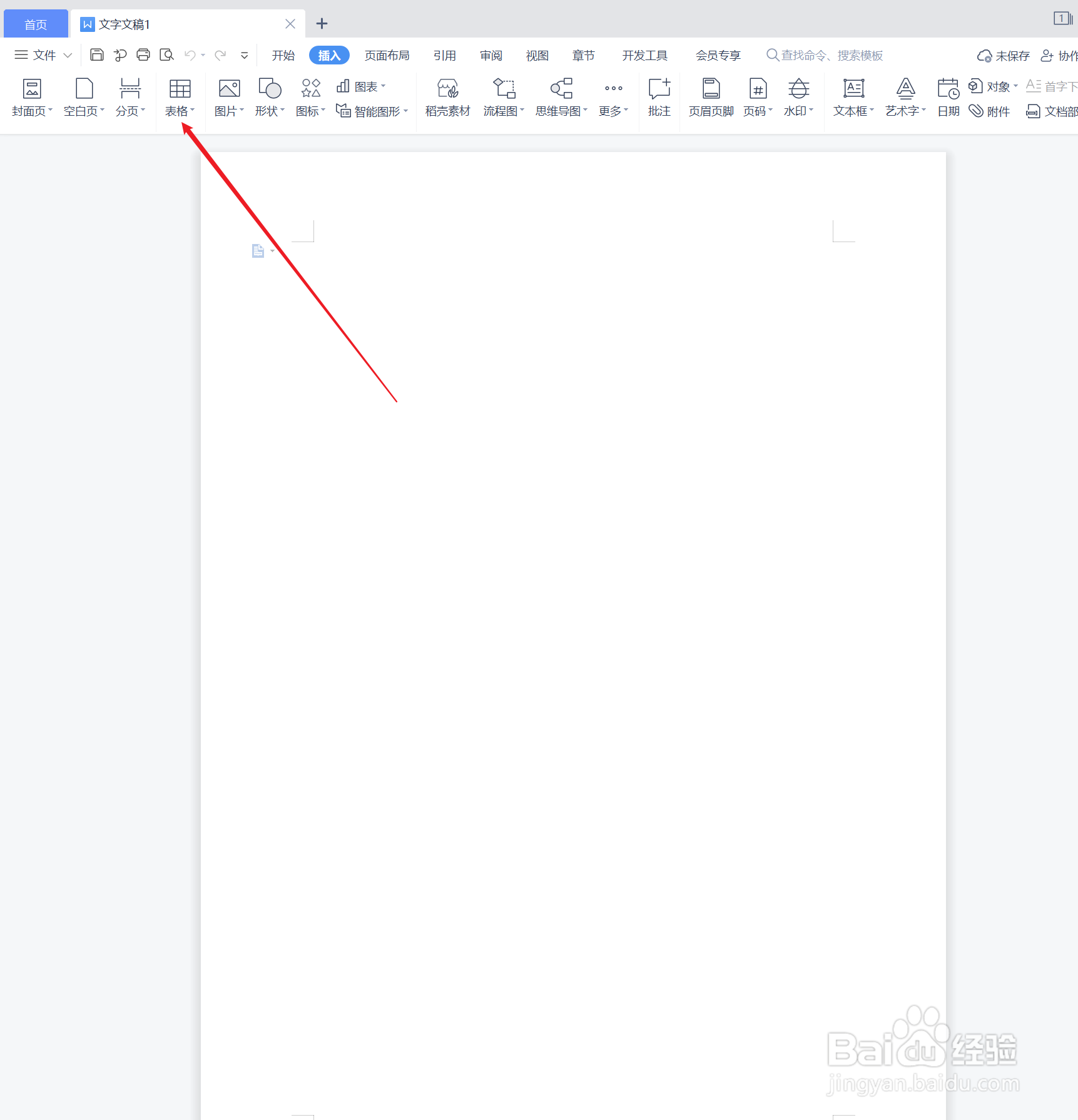
Task: Insert a text box via 文本框
Action: 852,97
